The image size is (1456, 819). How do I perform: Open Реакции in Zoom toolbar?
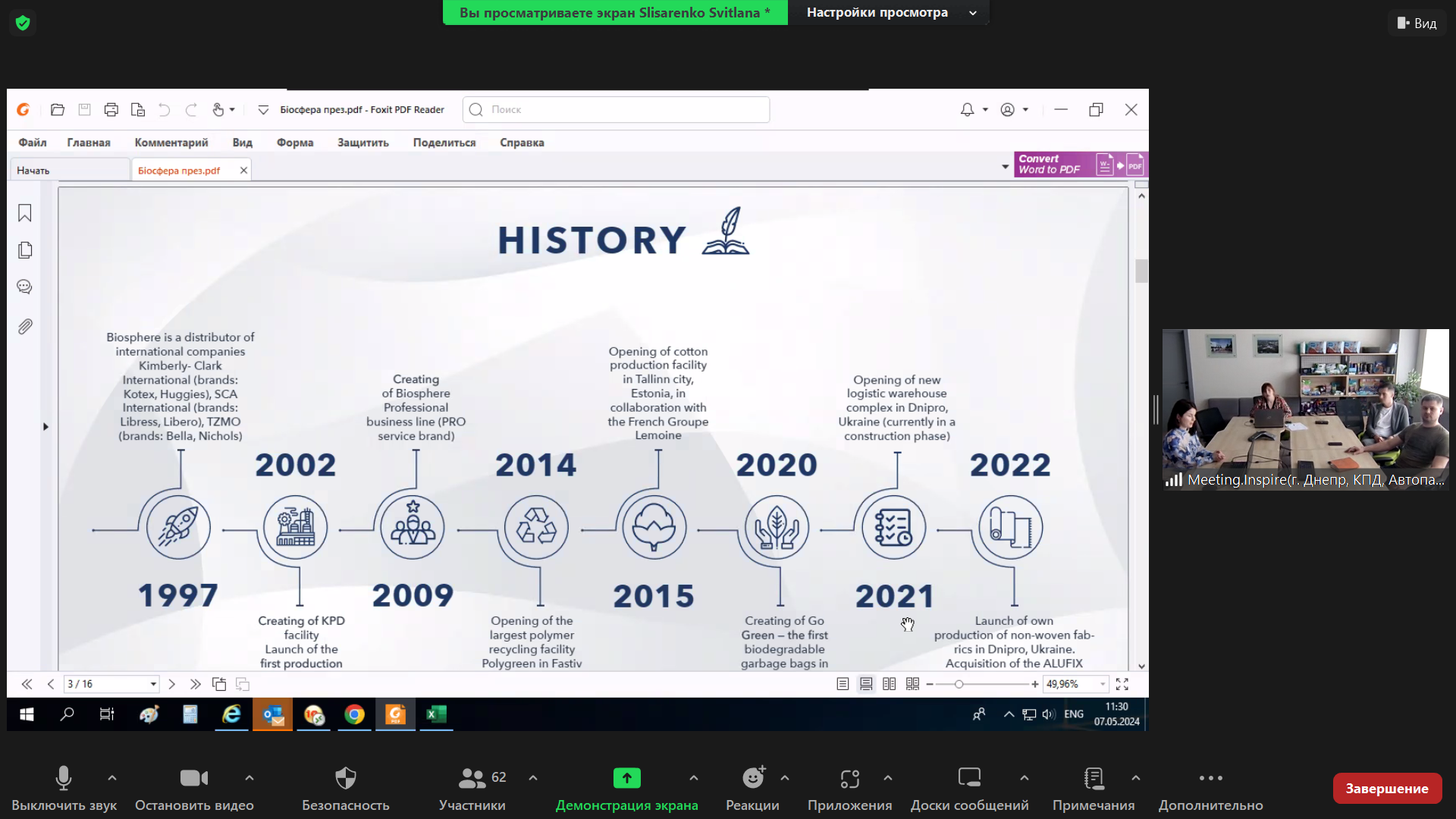(752, 789)
